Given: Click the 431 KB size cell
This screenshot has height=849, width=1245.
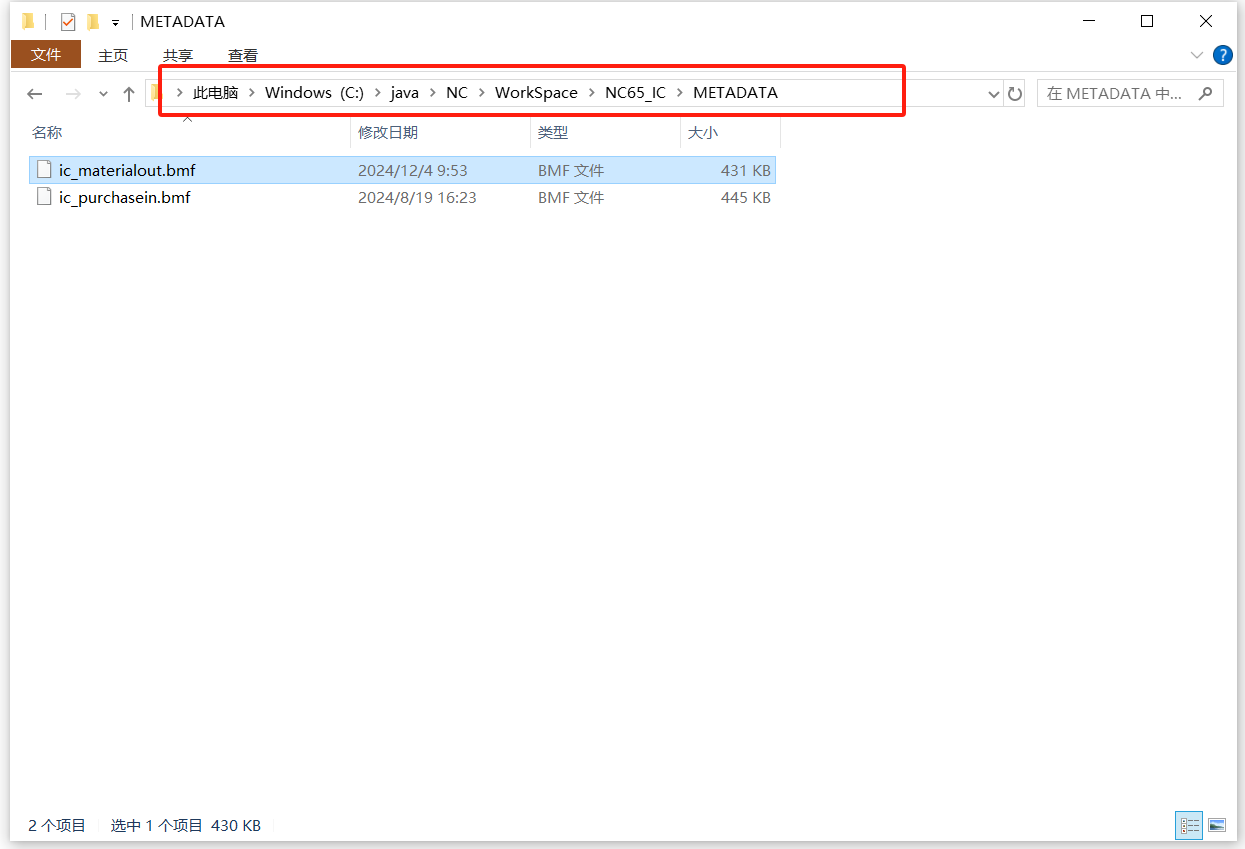Looking at the screenshot, I should (x=746, y=171).
